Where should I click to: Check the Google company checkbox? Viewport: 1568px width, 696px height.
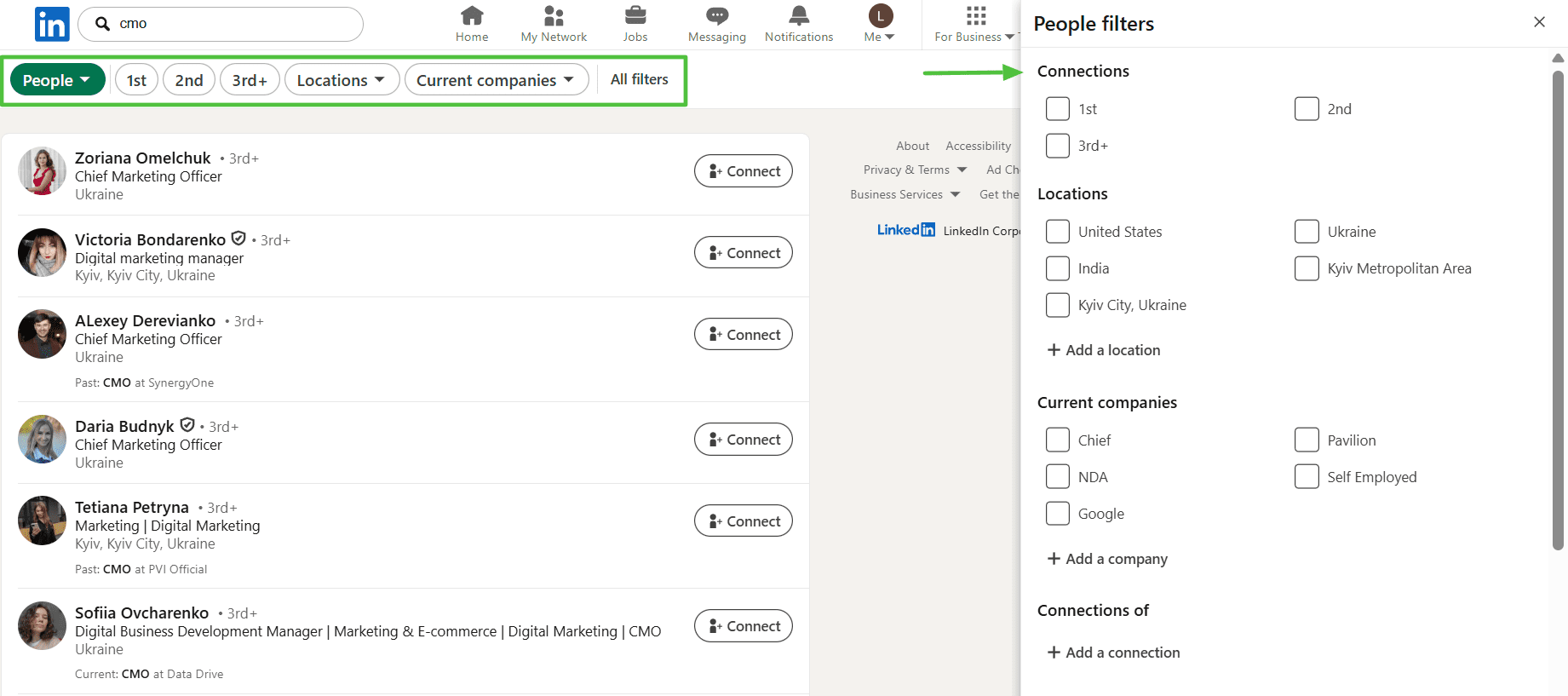(x=1057, y=514)
